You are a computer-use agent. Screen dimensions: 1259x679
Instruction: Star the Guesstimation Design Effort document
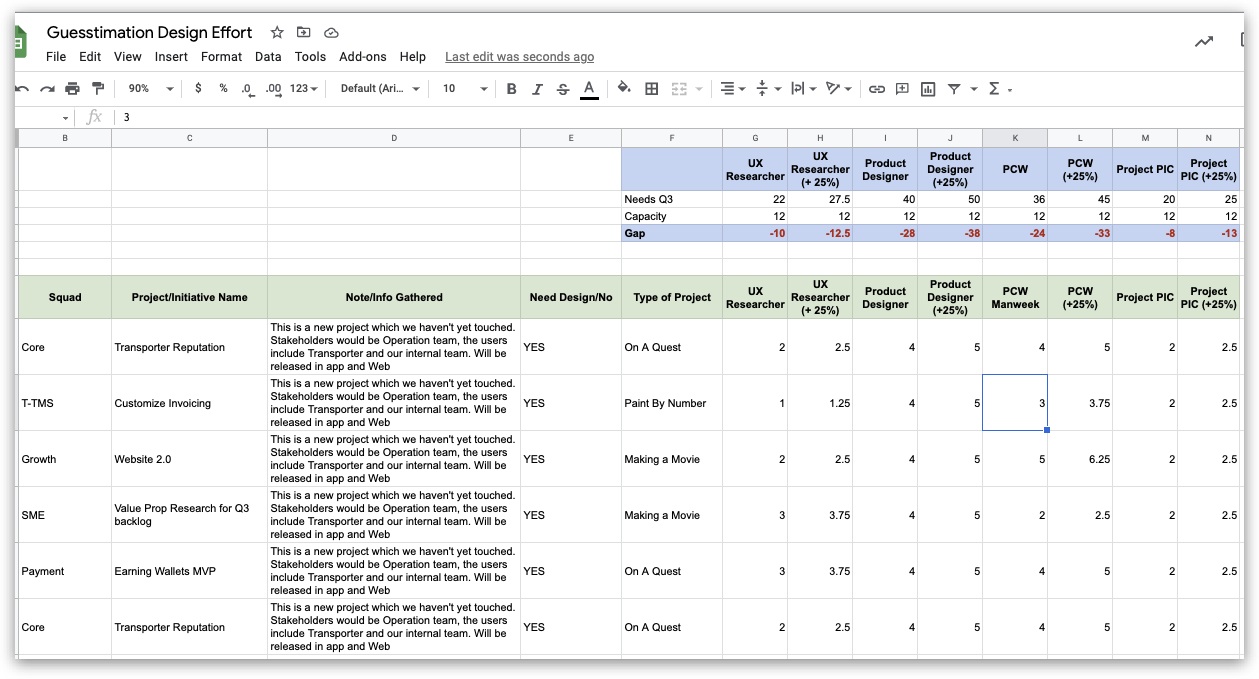(x=277, y=33)
